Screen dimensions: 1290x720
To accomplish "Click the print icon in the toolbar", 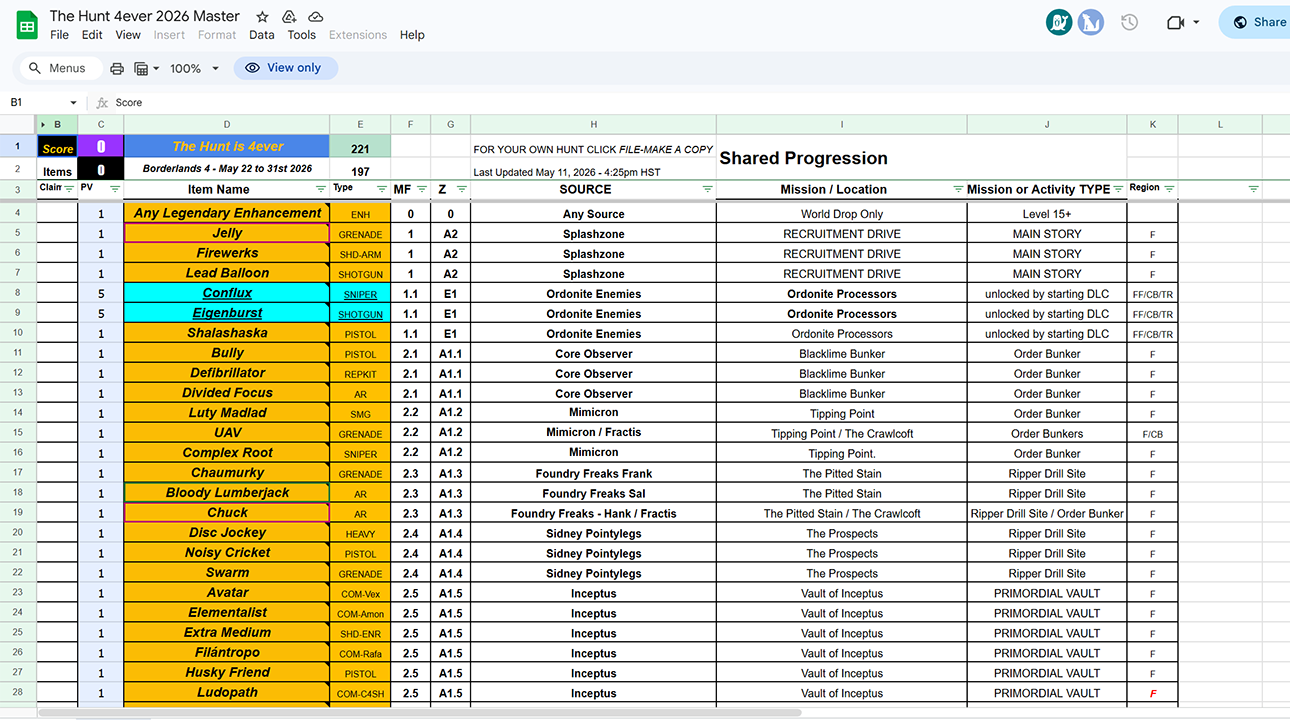I will (117, 68).
